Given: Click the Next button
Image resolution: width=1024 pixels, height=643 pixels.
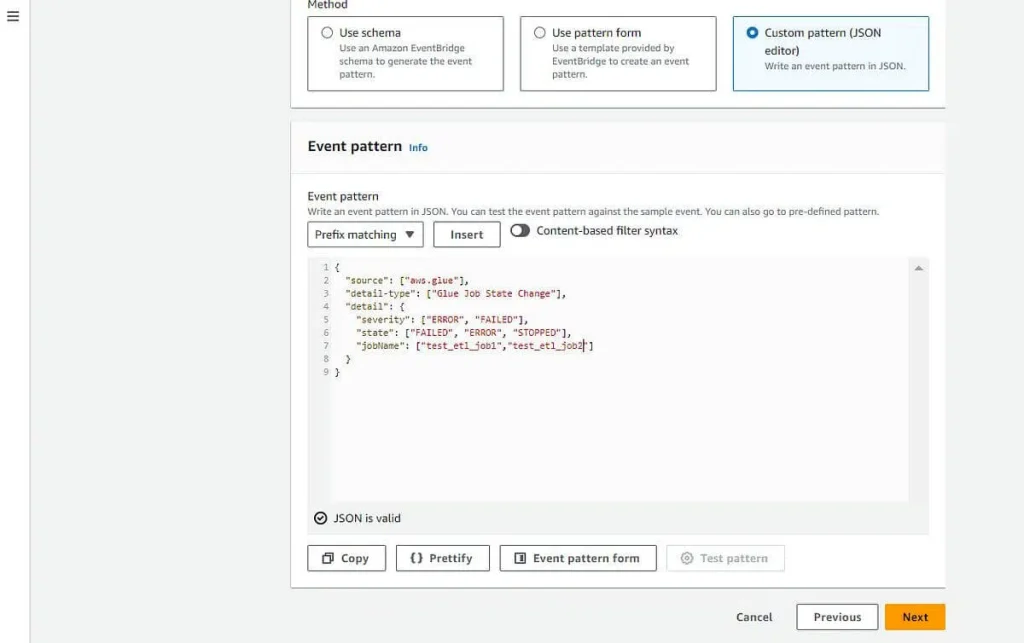Looking at the screenshot, I should tap(915, 617).
